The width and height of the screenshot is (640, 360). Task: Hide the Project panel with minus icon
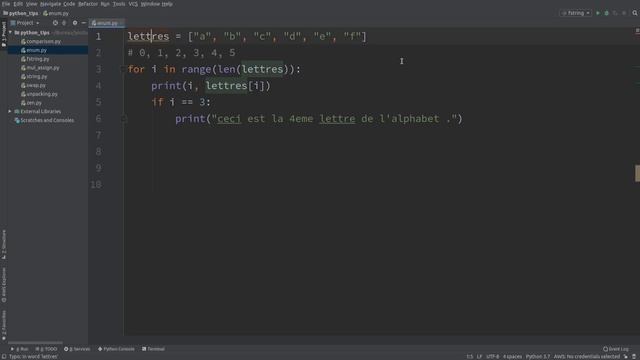coord(84,23)
